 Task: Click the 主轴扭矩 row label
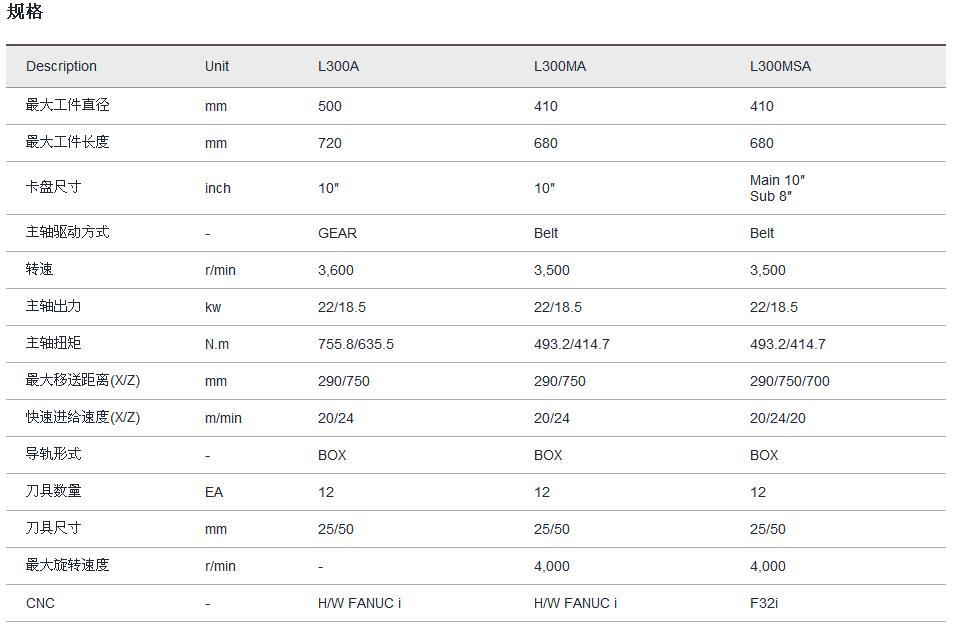tap(53, 343)
